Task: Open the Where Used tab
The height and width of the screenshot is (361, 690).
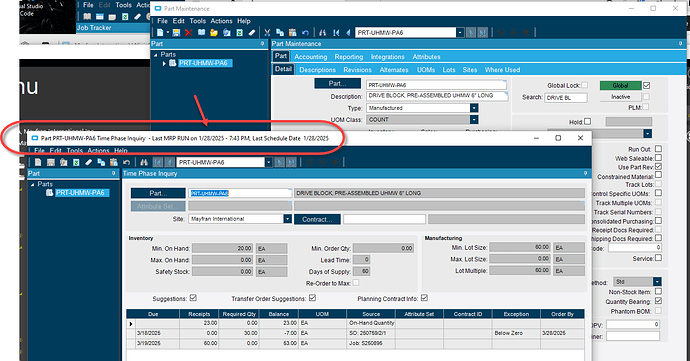Action: 502,70
